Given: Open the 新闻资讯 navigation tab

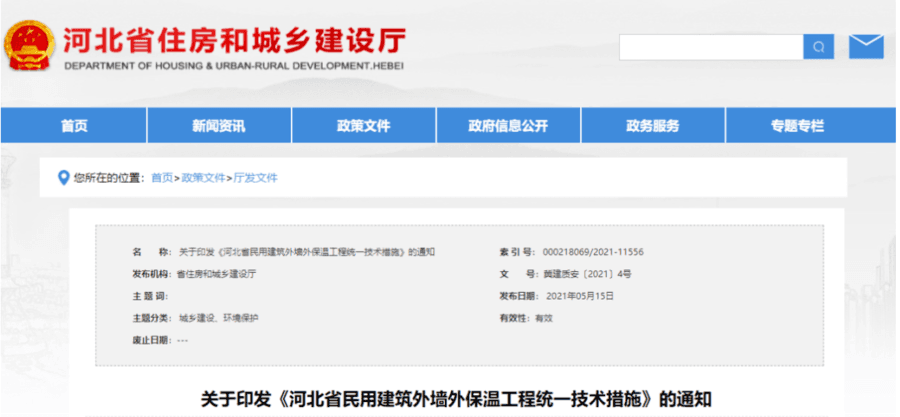Looking at the screenshot, I should coord(219,126).
